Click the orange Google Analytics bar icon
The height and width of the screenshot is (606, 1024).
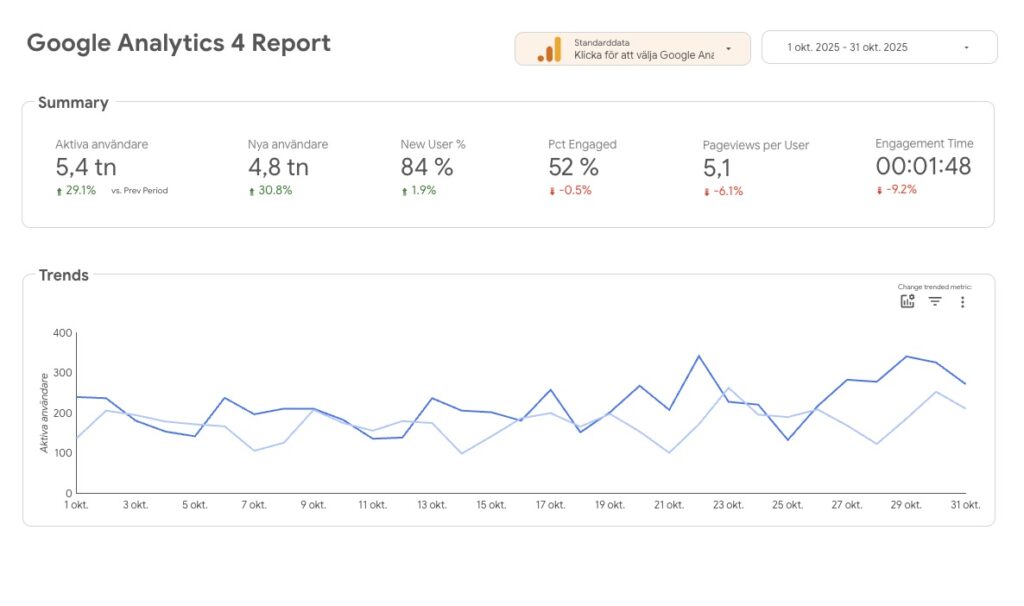pyautogui.click(x=549, y=49)
